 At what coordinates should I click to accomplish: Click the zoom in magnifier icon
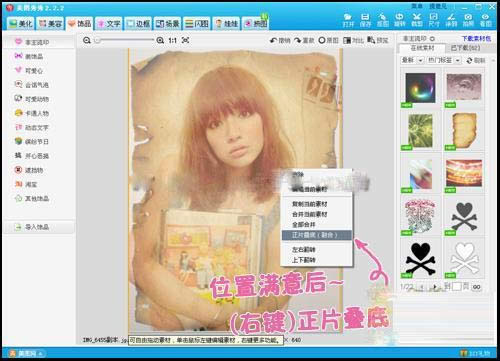(x=160, y=40)
